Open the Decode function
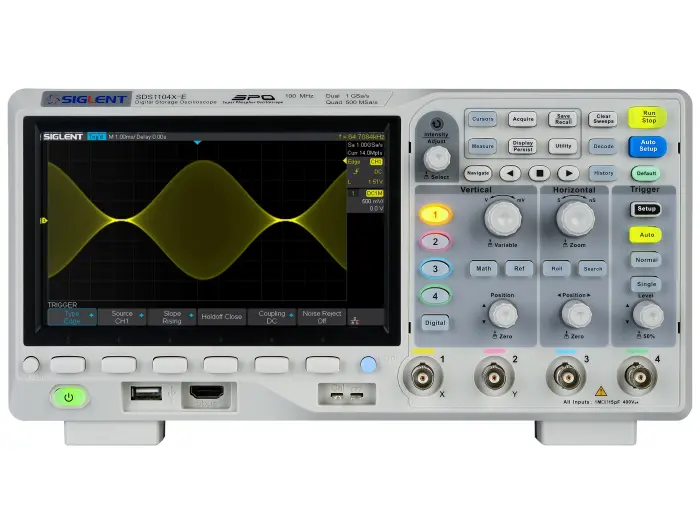This screenshot has height=525, width=700. tap(603, 146)
